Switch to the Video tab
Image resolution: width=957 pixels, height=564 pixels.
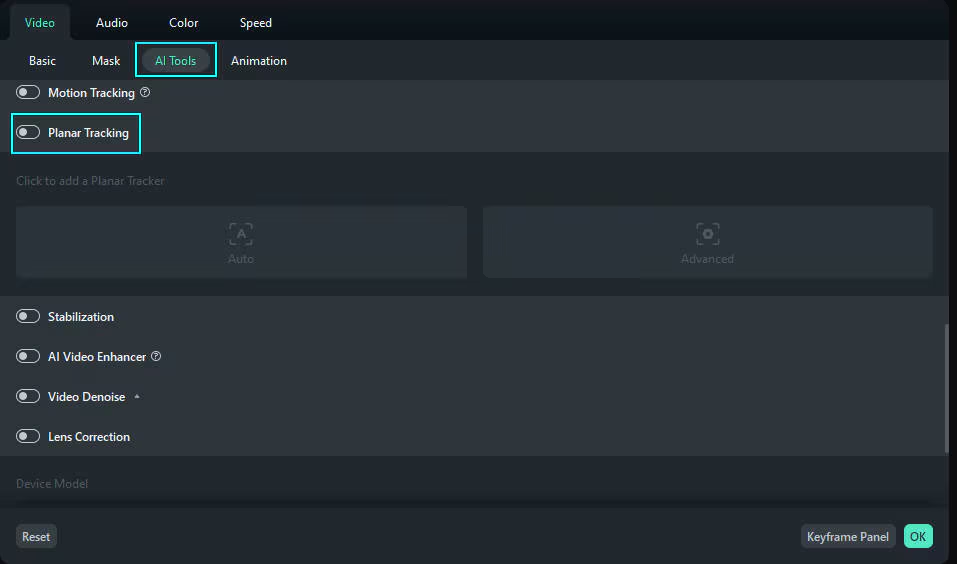coord(40,23)
